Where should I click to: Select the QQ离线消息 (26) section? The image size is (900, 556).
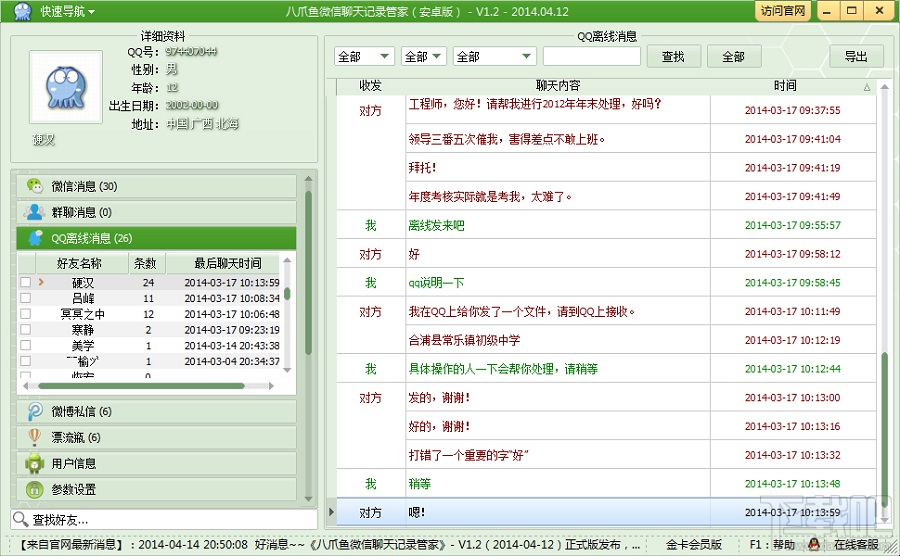click(156, 238)
